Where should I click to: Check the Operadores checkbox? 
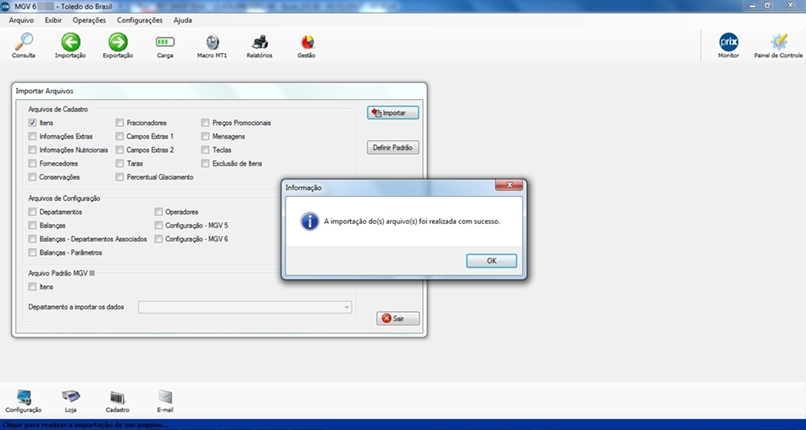coord(158,212)
